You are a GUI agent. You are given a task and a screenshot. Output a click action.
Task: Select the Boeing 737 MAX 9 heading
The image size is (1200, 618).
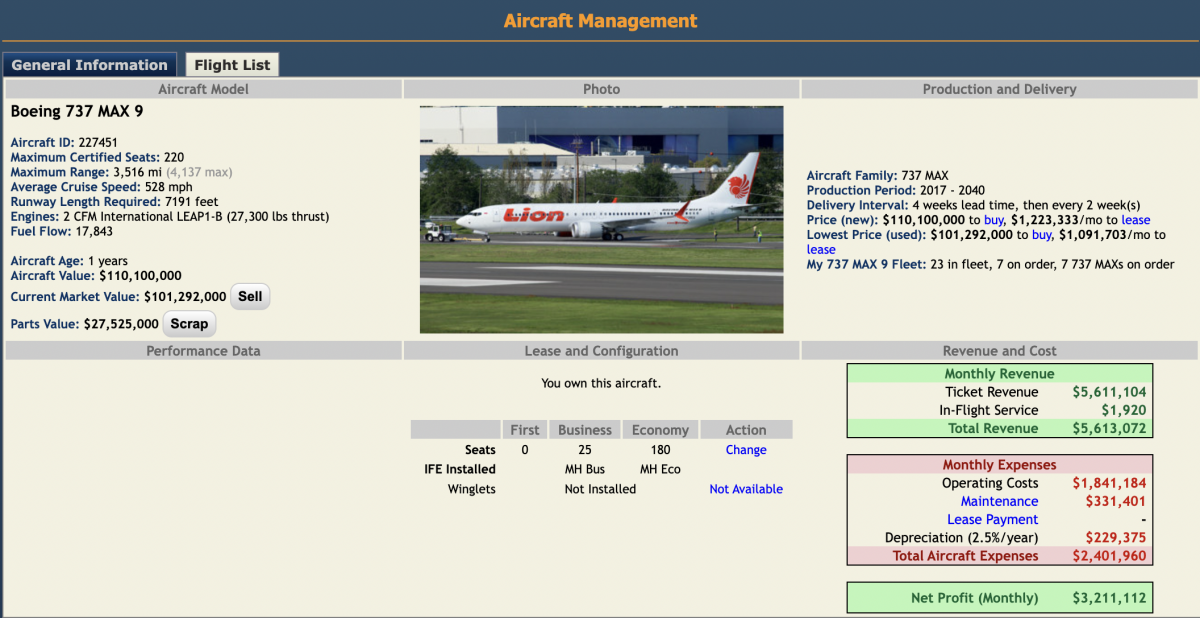77,111
